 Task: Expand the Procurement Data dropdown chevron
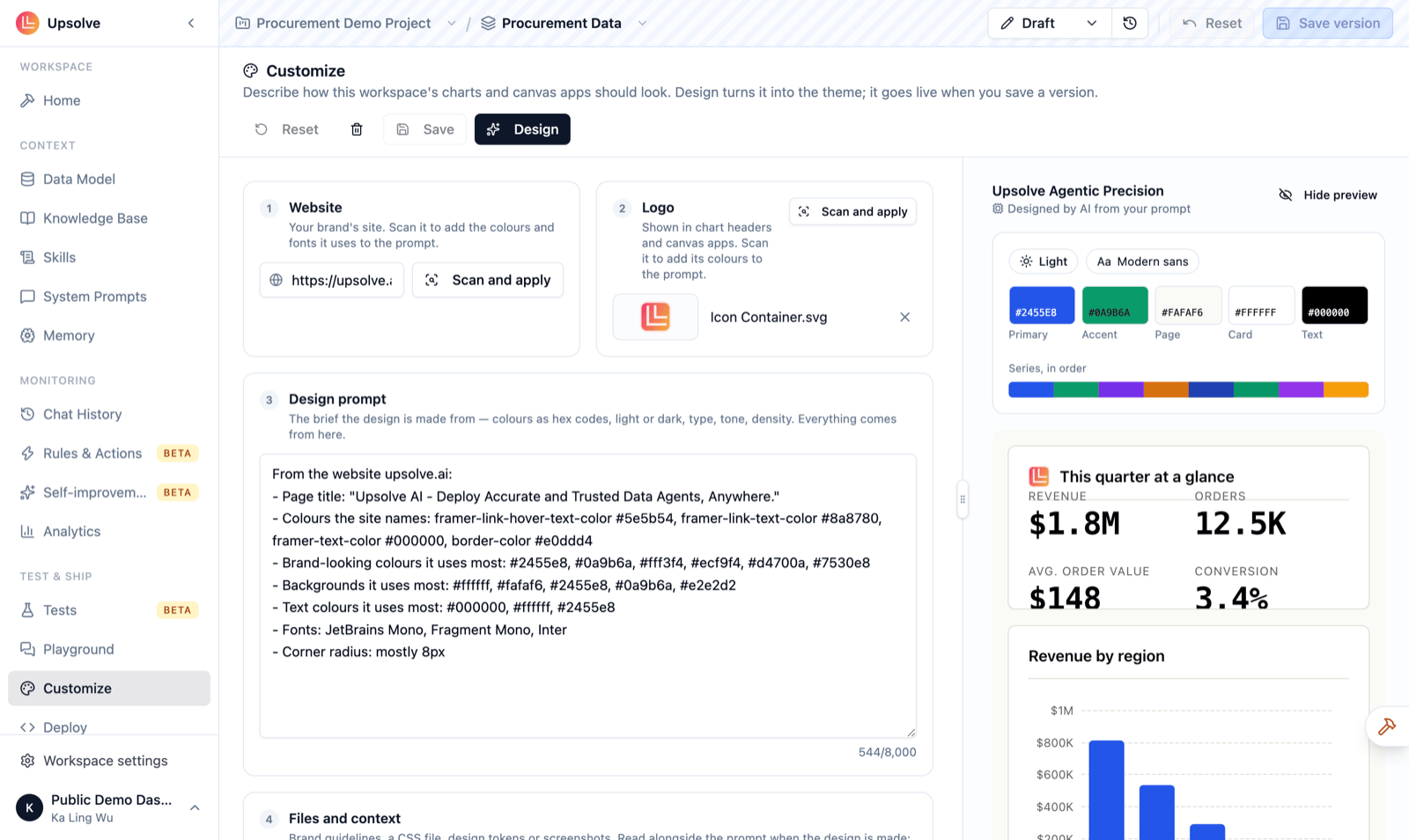(x=642, y=23)
